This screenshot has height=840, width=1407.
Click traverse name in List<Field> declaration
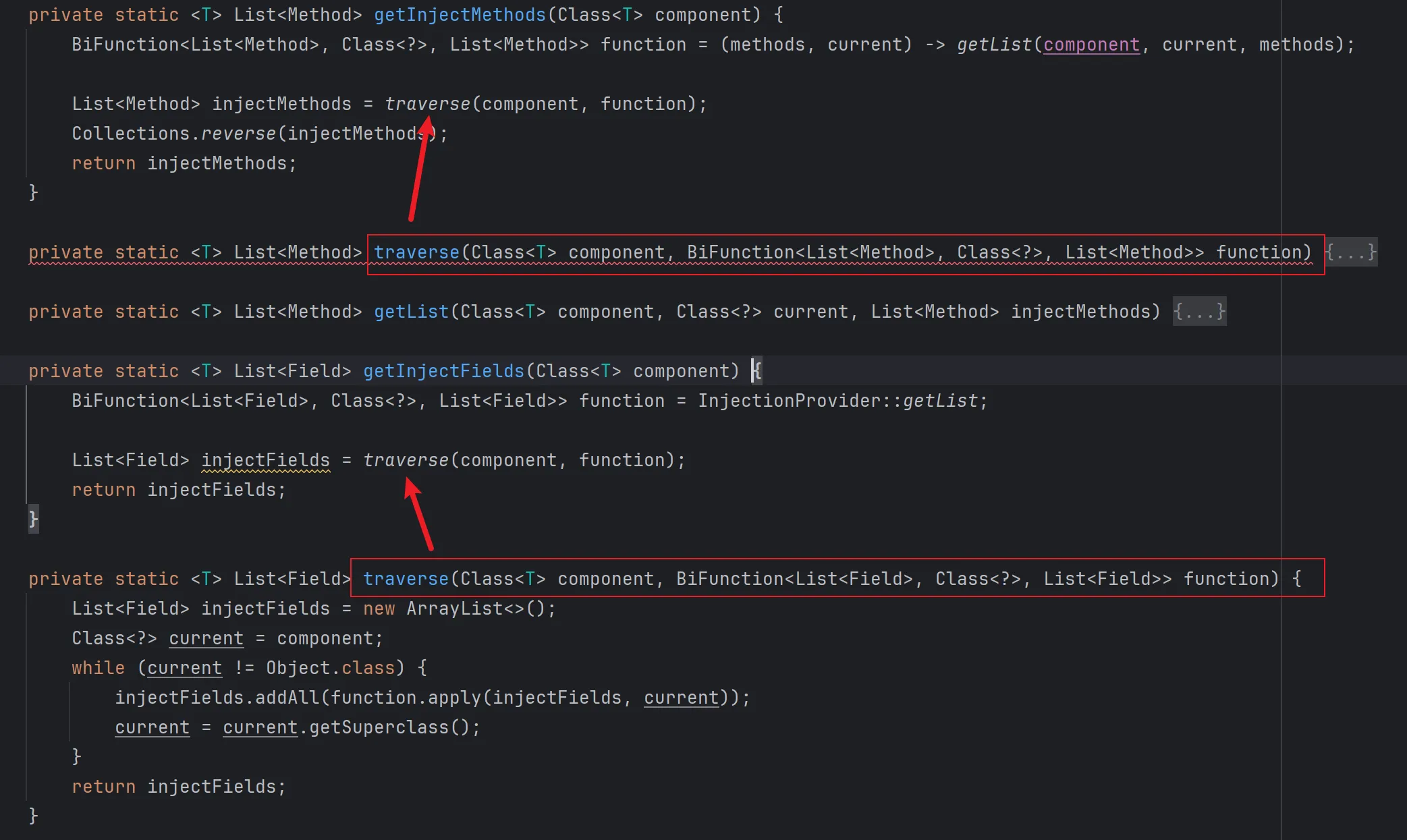(x=406, y=579)
